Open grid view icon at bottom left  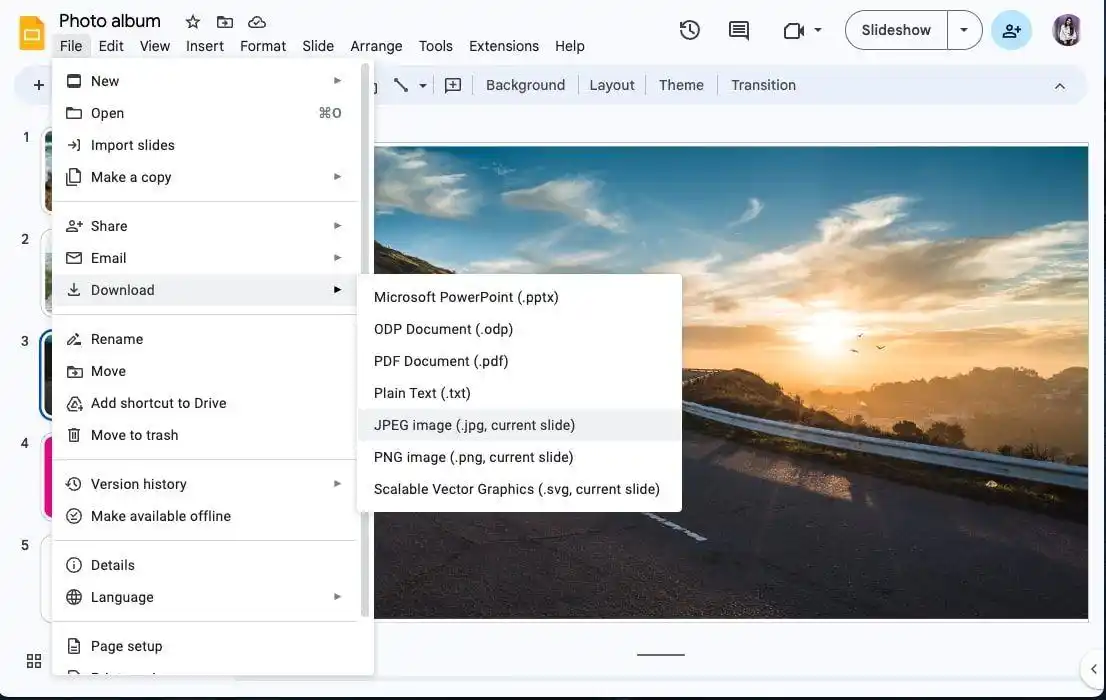34,661
